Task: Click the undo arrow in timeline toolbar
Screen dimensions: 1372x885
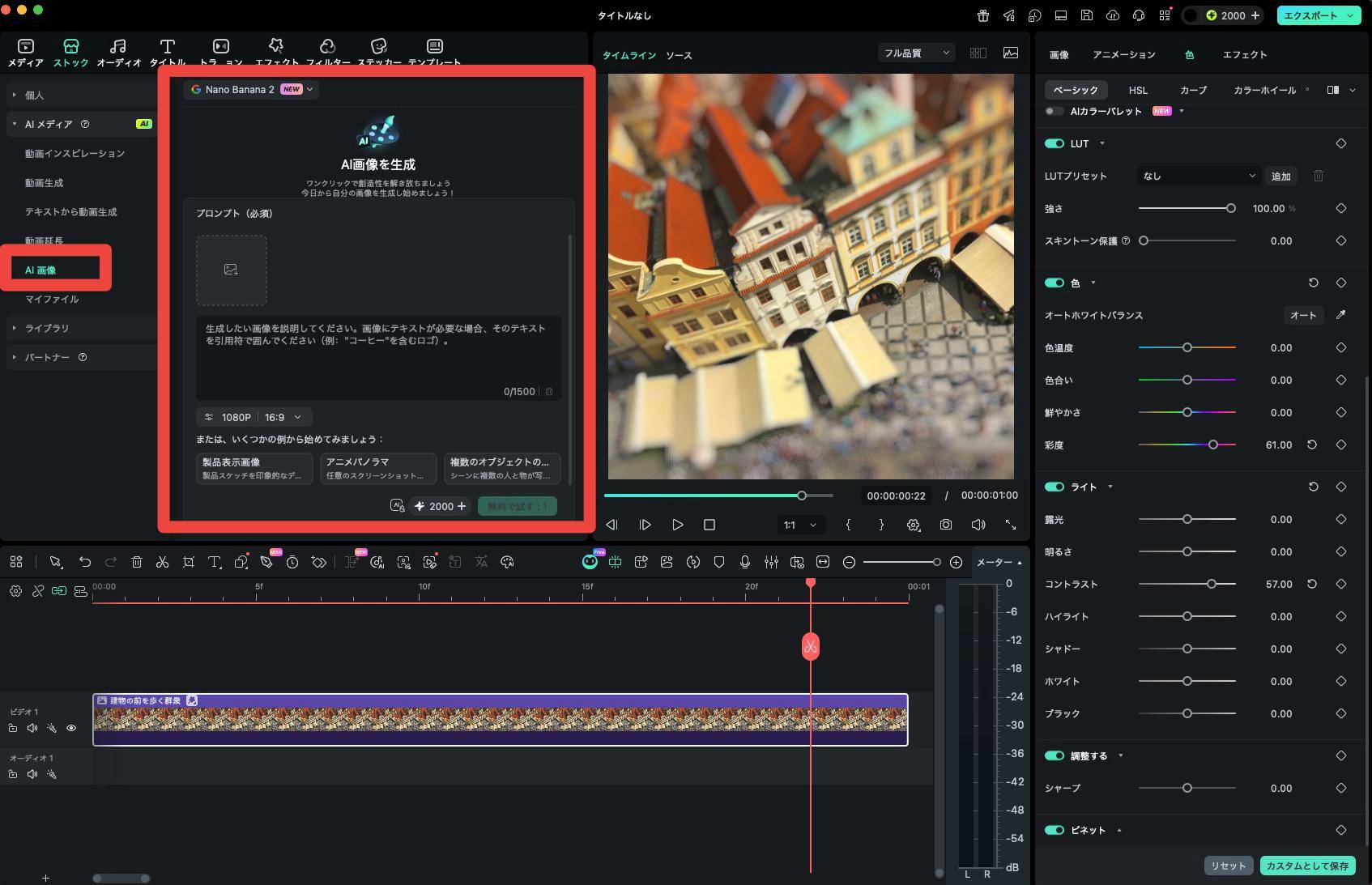Action: (84, 562)
